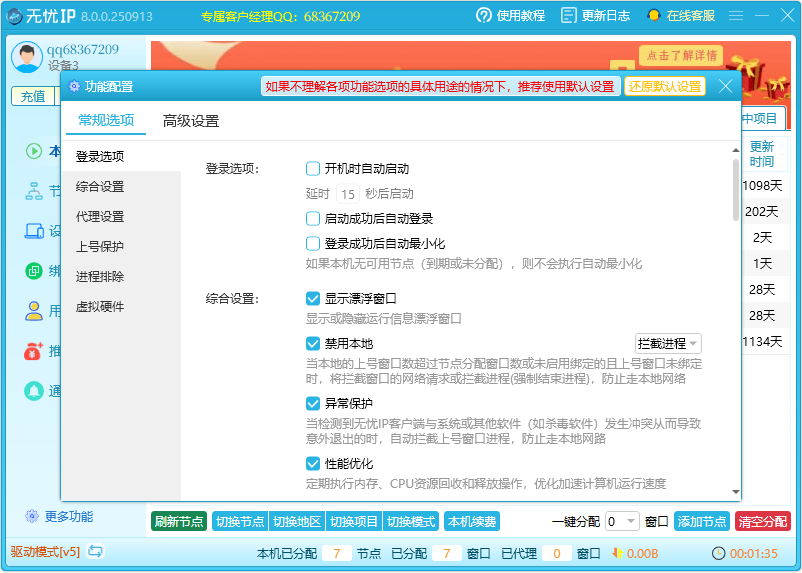
Task: Enable 登录成功后自动最小化 checkbox
Action: click(x=313, y=244)
